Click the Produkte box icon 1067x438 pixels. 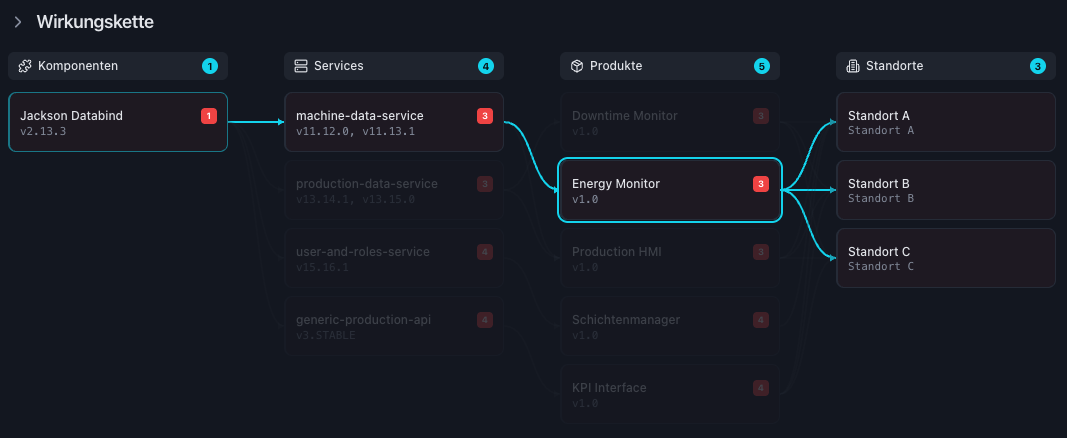(x=577, y=66)
